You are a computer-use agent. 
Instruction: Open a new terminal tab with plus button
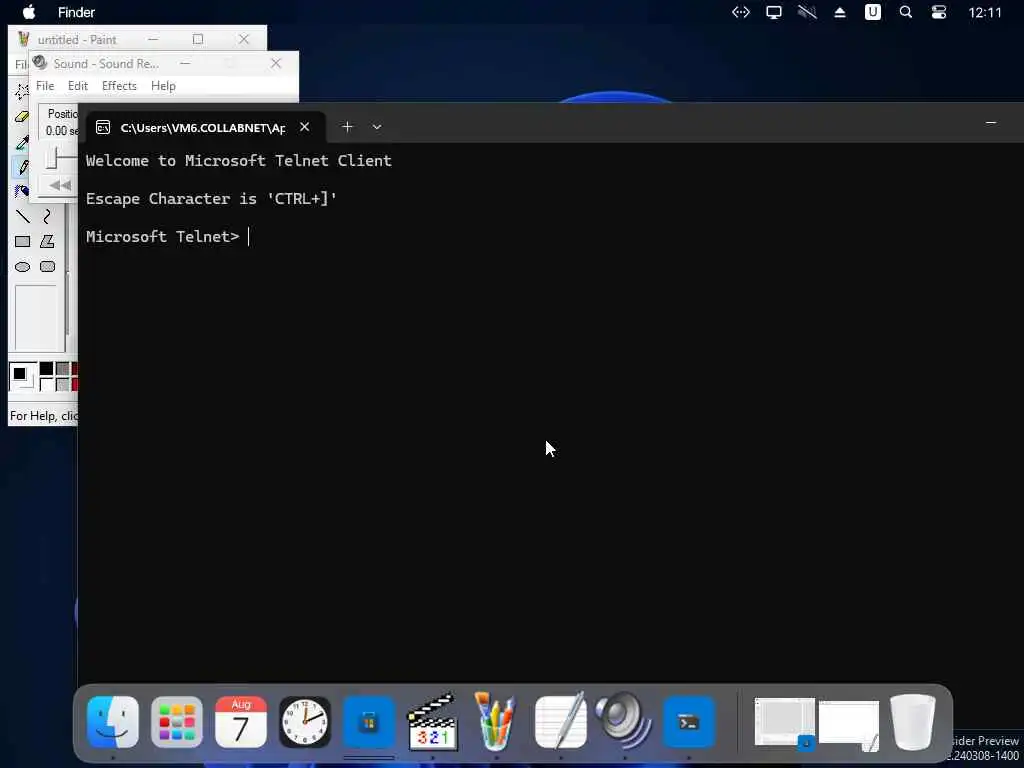tap(347, 127)
